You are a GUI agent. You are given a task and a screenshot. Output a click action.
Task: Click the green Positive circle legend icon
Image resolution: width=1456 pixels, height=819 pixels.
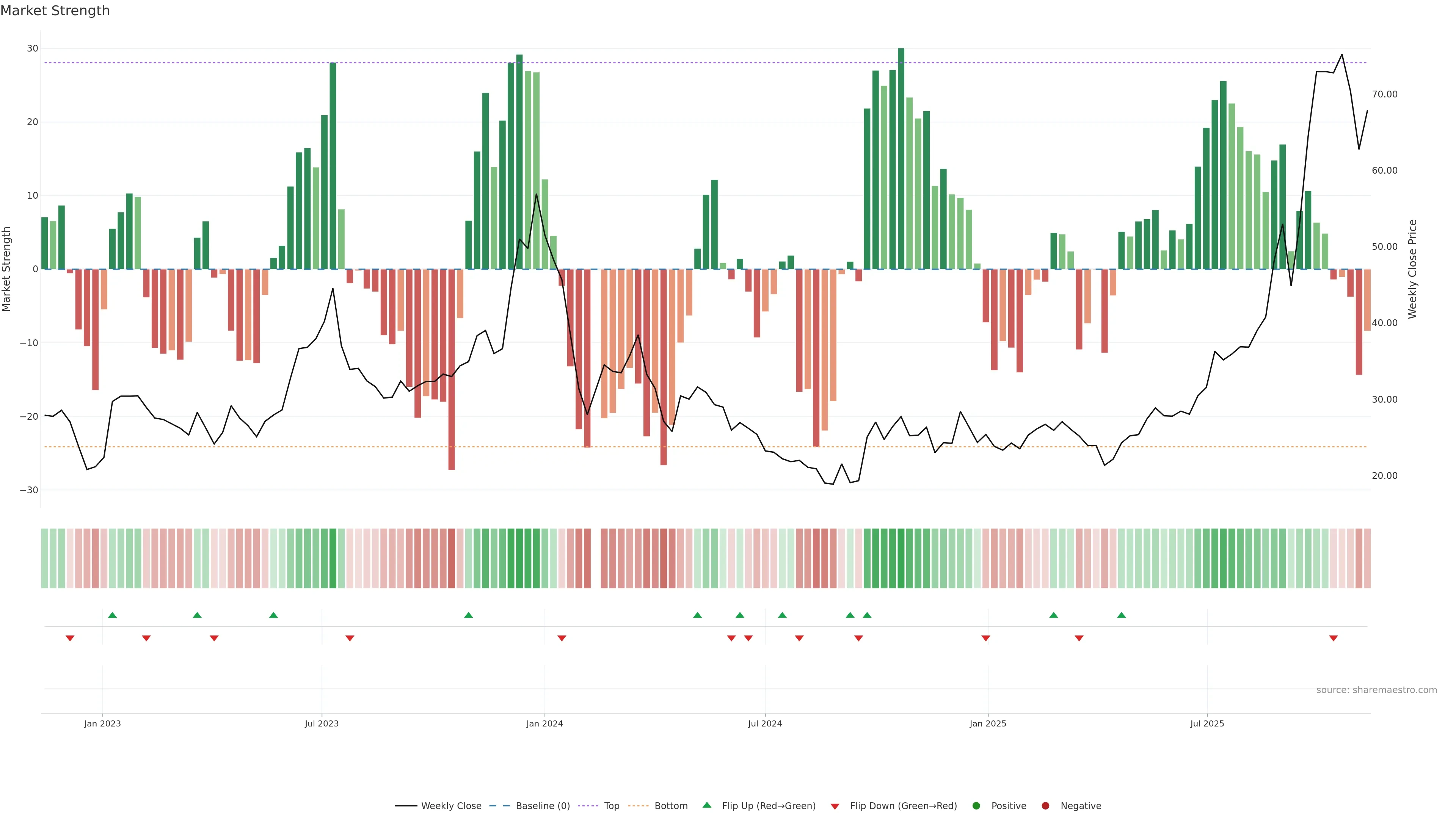(976, 806)
